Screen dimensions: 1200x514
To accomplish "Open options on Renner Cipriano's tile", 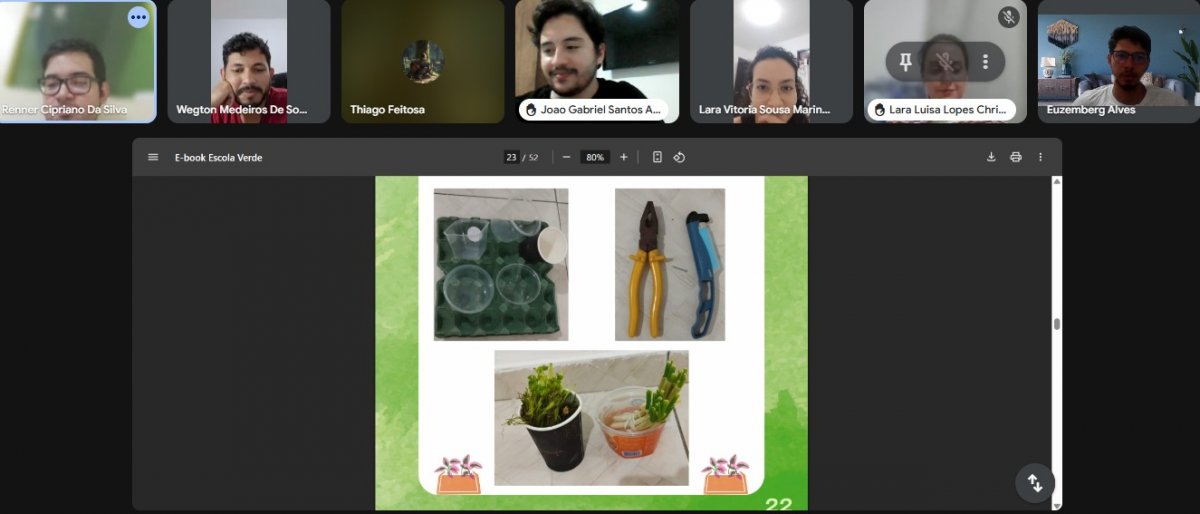I will click(x=138, y=18).
